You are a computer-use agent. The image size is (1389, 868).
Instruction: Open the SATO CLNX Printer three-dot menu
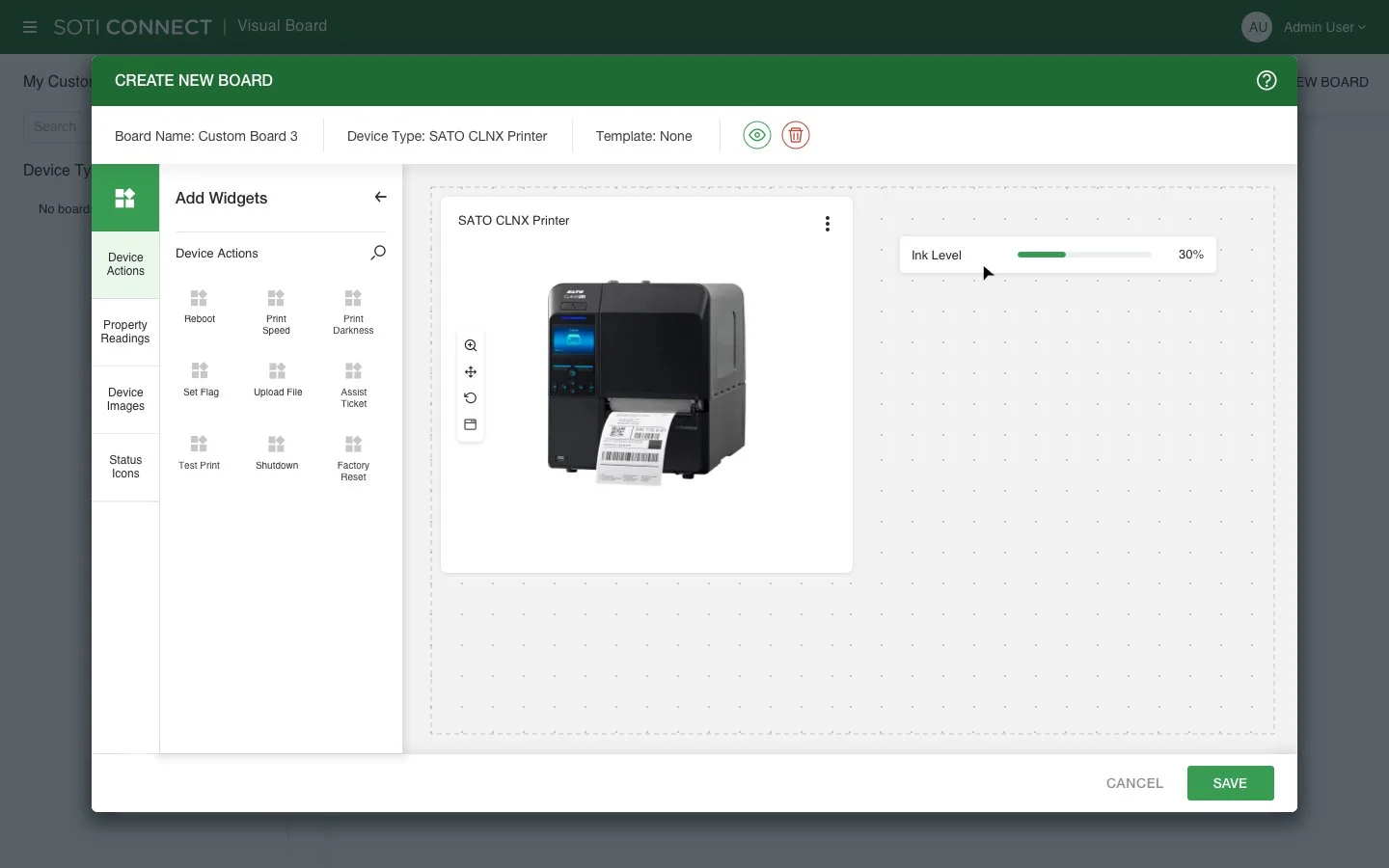pos(828,224)
